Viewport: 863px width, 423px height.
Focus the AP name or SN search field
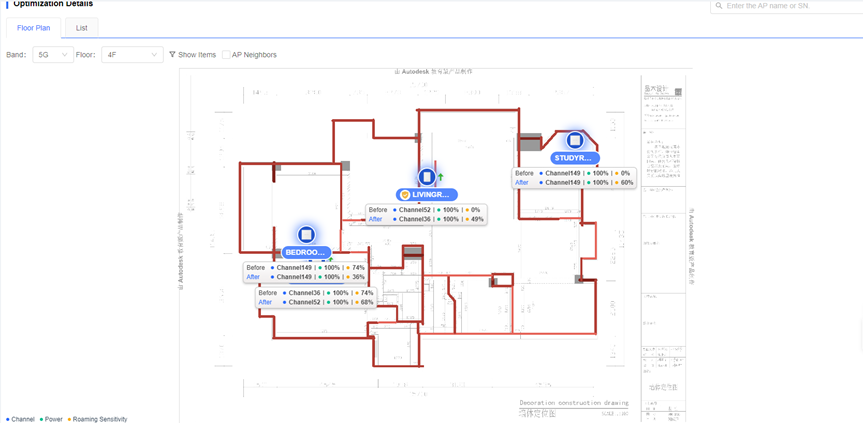[x=785, y=6]
